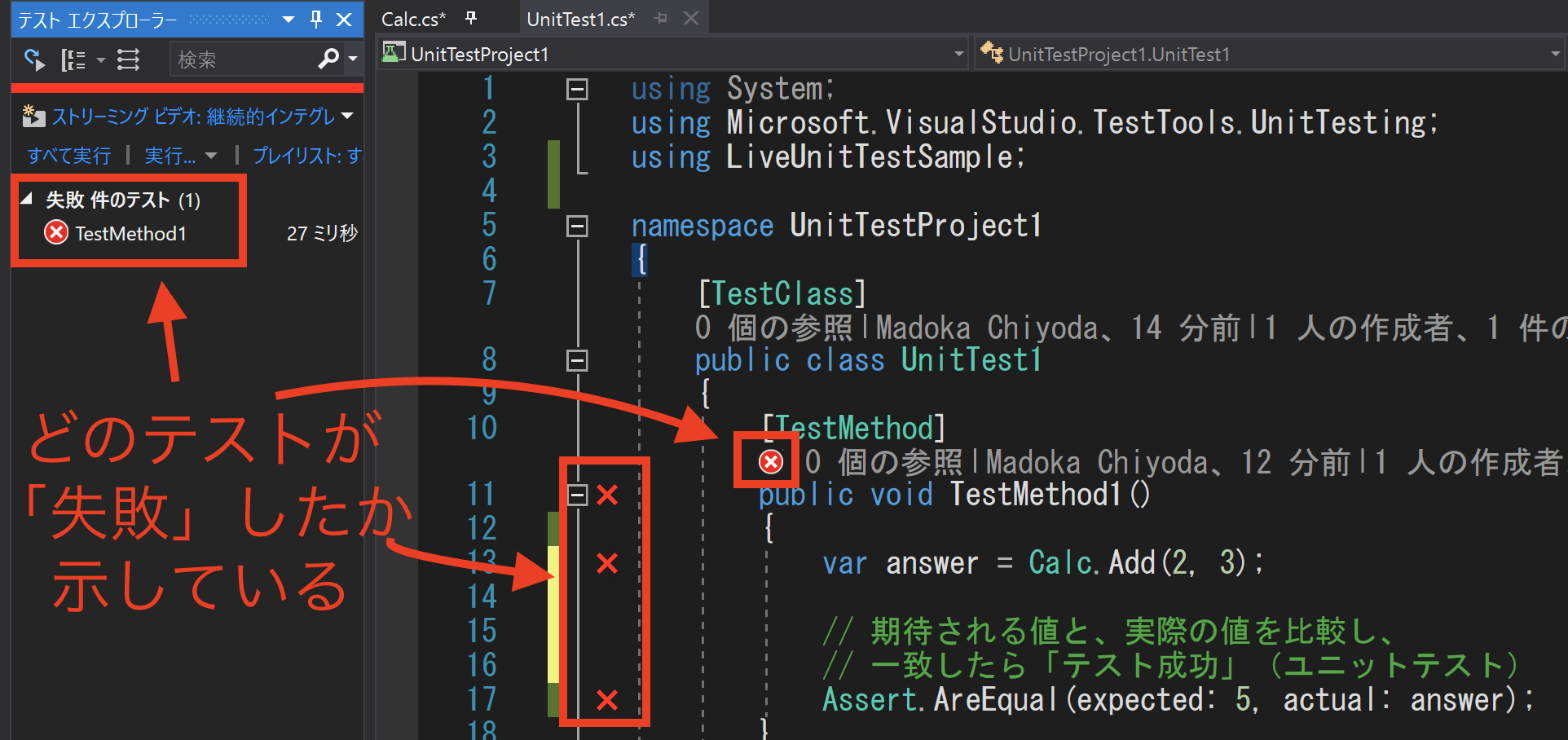Image resolution: width=1568 pixels, height=740 pixels.
Task: Open the UnitTestProject1 project dropdown
Action: 673,55
